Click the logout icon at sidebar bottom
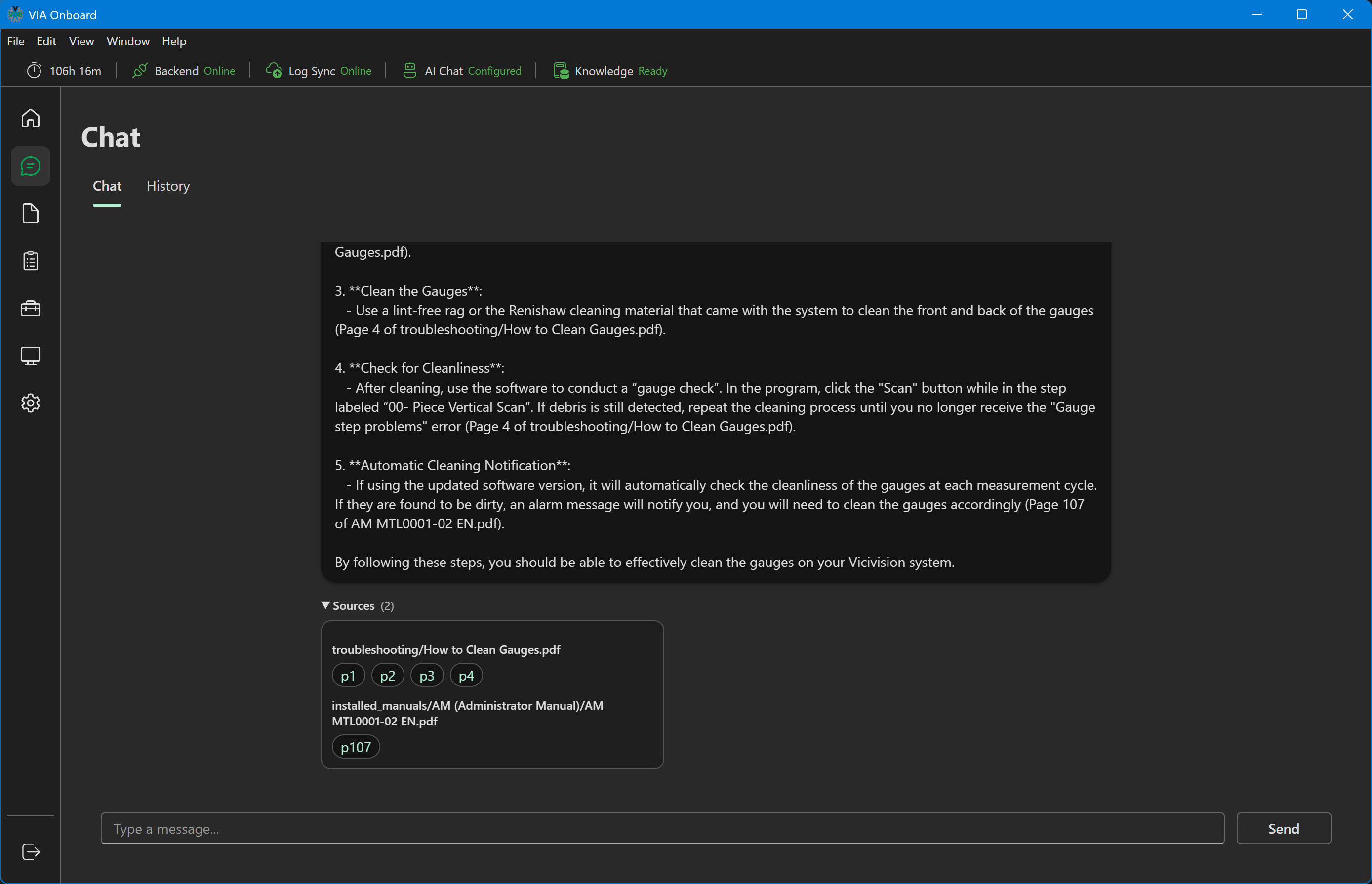The width and height of the screenshot is (1372, 884). coord(31,852)
